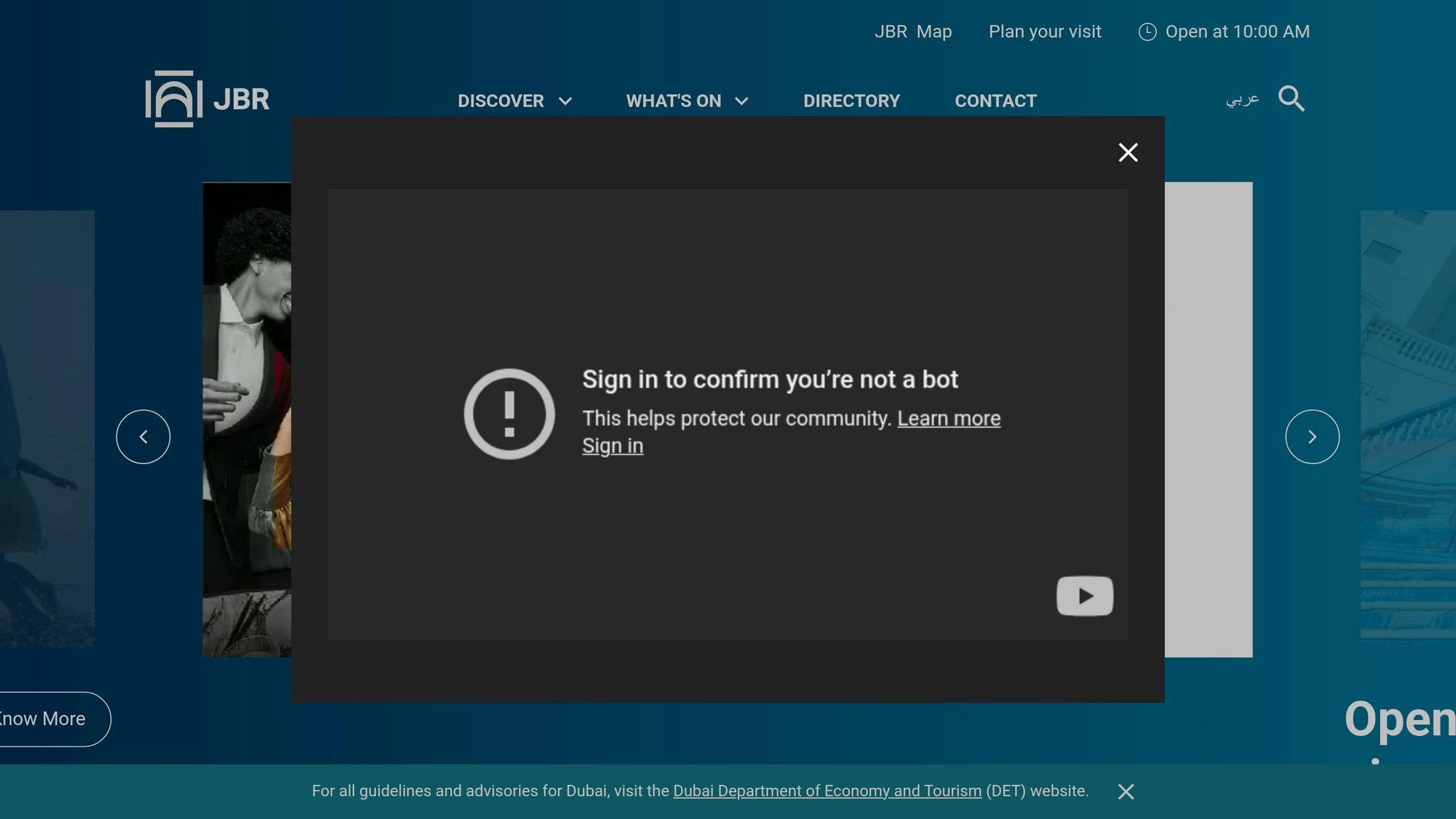
Task: Open the Learn more link
Action: pos(948,418)
